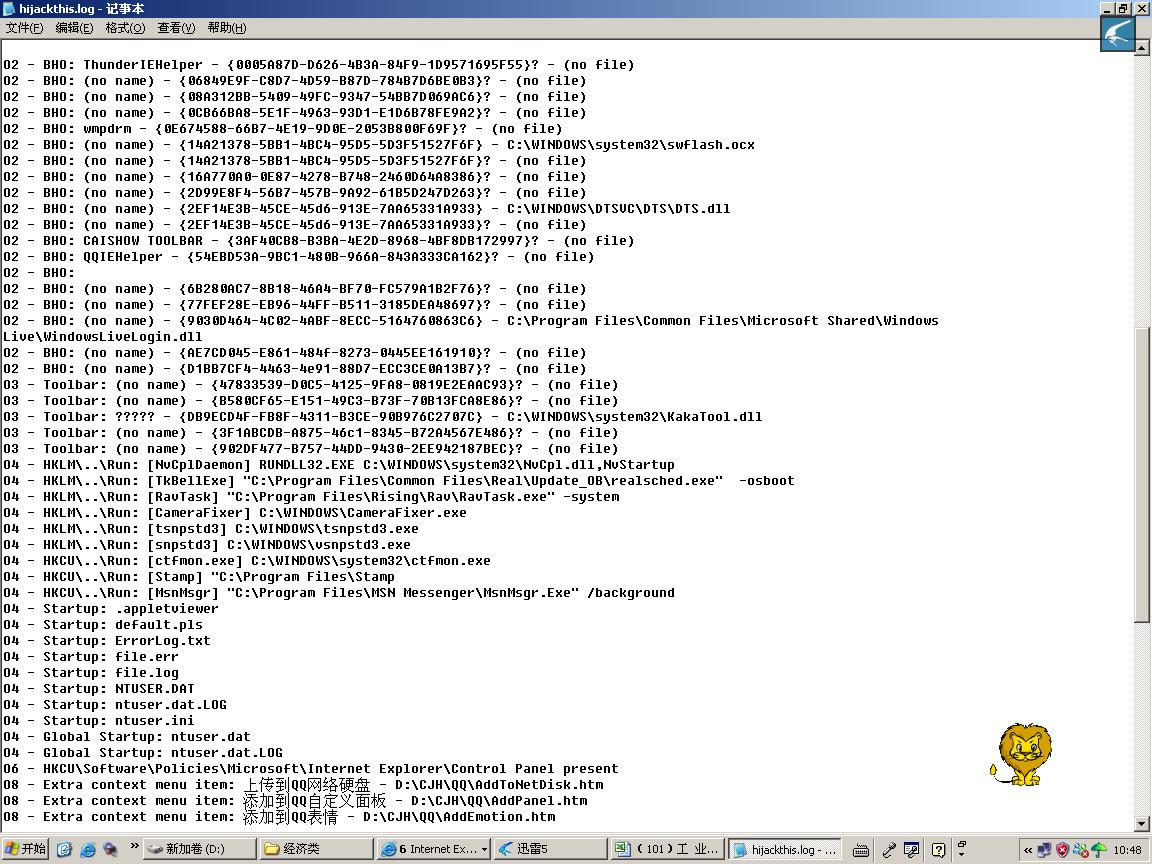Click the AddPanel.htm context menu line
1152x864 pixels.
pos(295,802)
